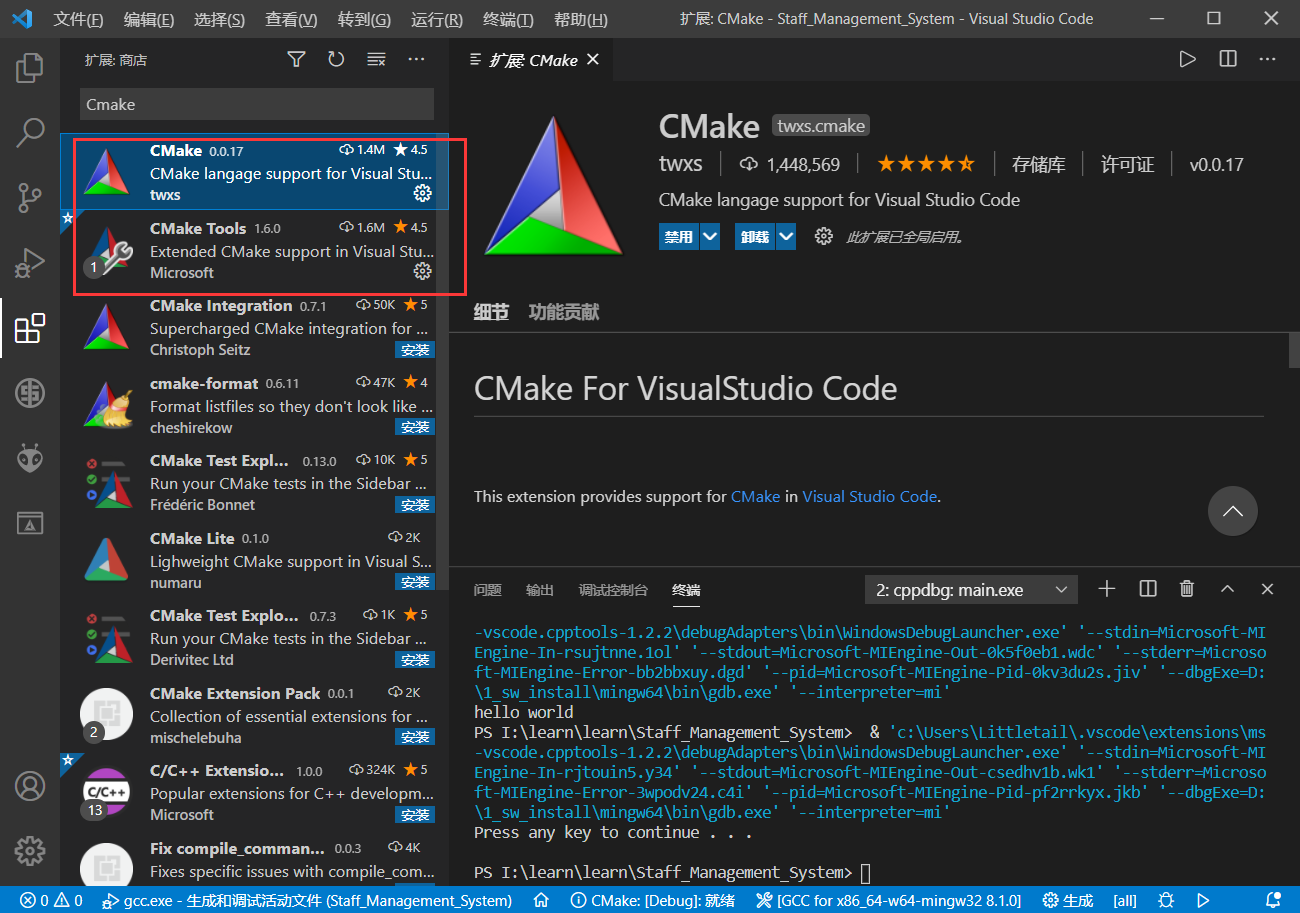Refresh the extensions list
This screenshot has width=1300, height=913.
pyautogui.click(x=336, y=60)
